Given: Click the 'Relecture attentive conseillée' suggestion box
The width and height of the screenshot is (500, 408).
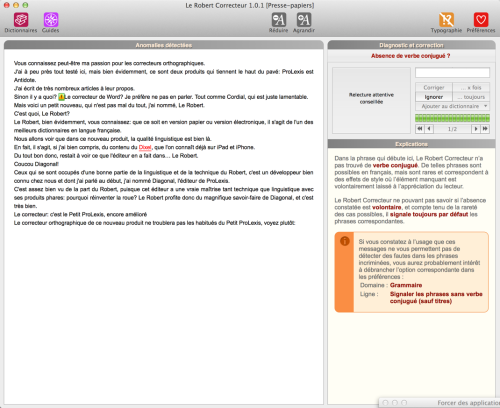Looking at the screenshot, I should pyautogui.click(x=371, y=100).
